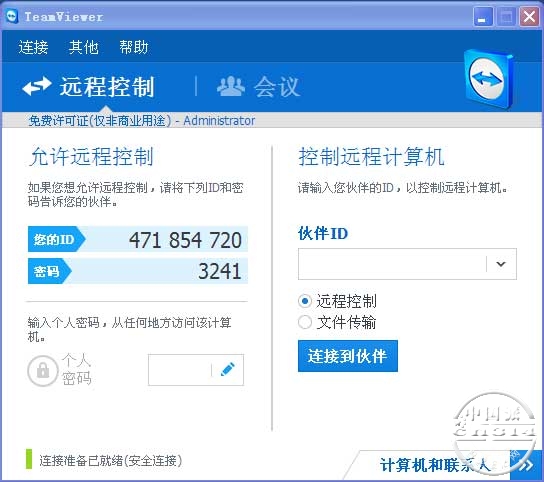544x482 pixels.
Task: Click the double-arrow remote control icon
Action: coord(37,86)
